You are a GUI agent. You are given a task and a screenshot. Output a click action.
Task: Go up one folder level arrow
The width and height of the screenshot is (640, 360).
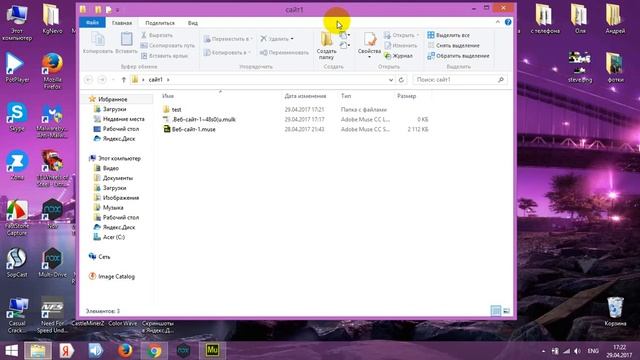point(124,80)
